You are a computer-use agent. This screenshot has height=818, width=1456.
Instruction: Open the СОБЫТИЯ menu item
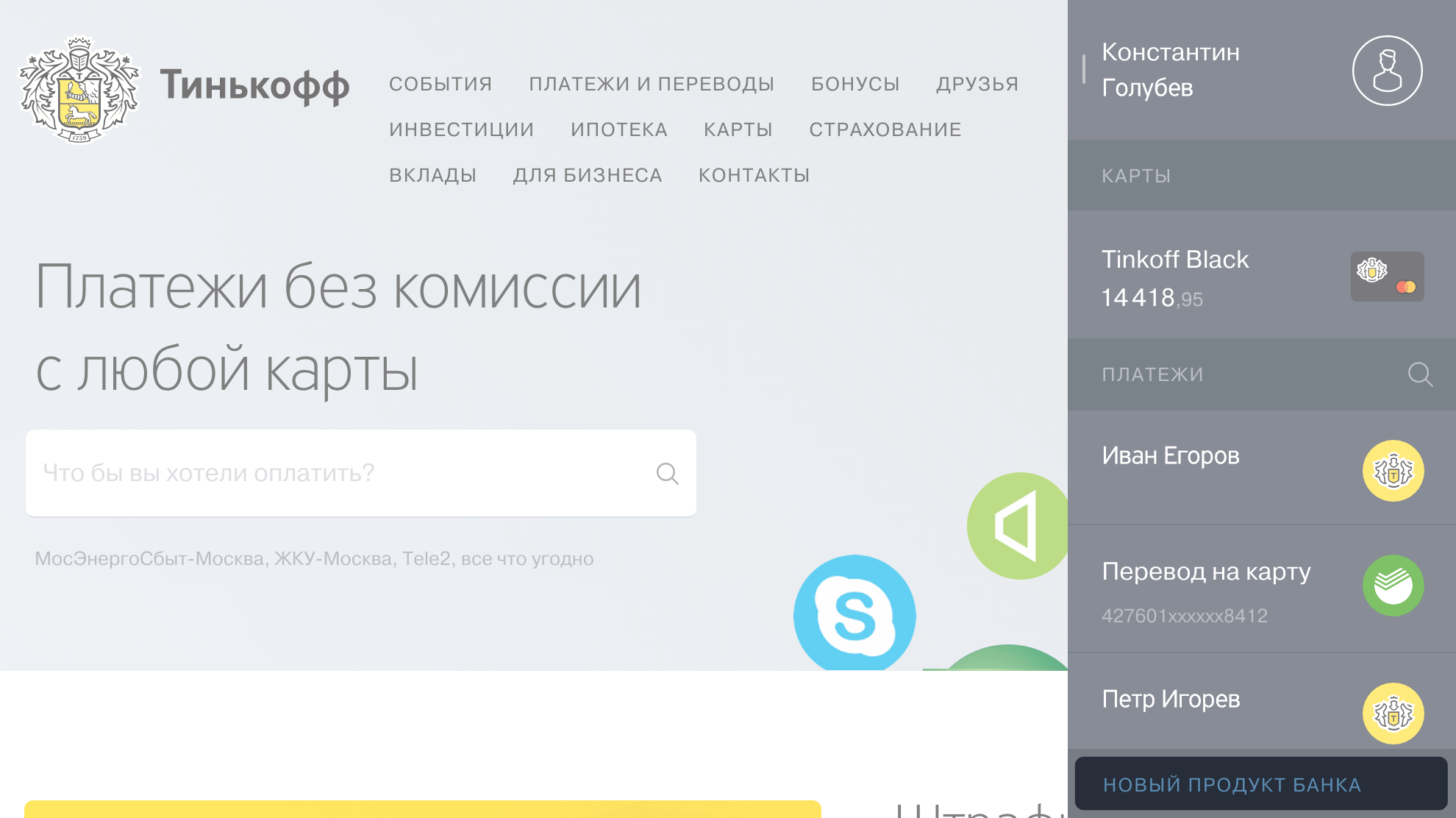pyautogui.click(x=440, y=84)
